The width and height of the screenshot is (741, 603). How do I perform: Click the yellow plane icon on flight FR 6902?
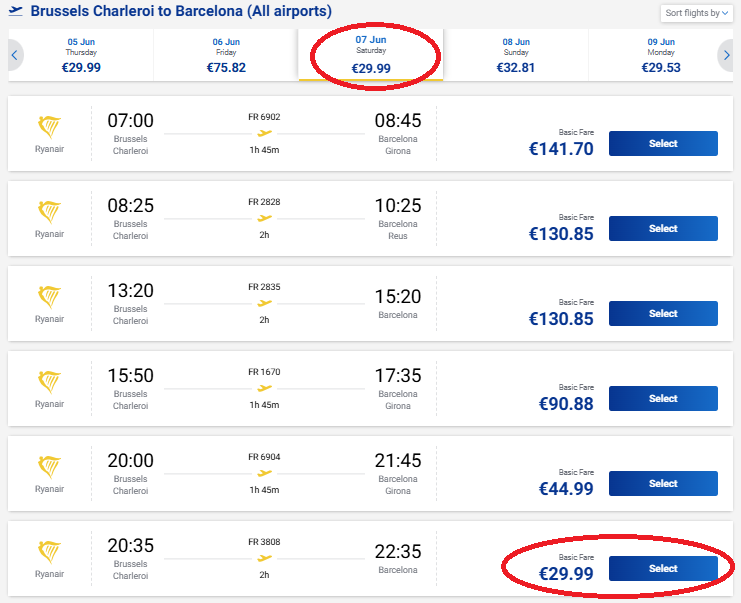pos(264,132)
